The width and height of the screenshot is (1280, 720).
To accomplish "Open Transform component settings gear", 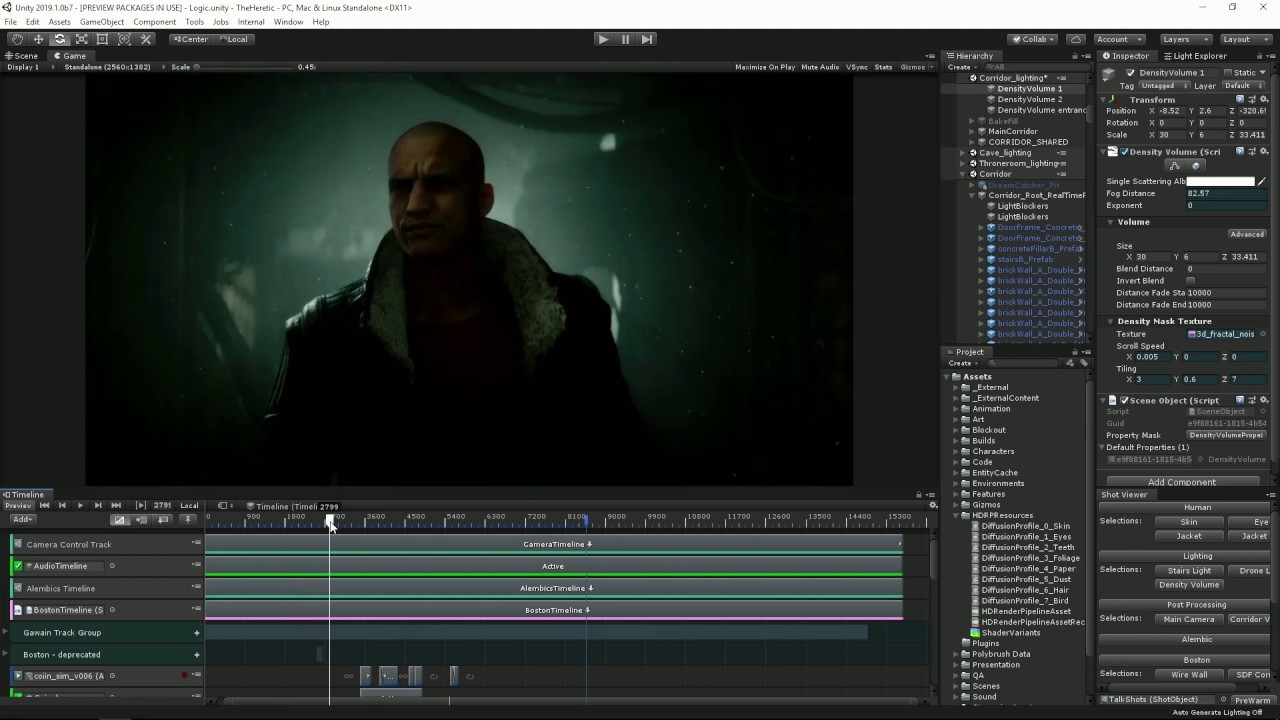I will click(1263, 100).
